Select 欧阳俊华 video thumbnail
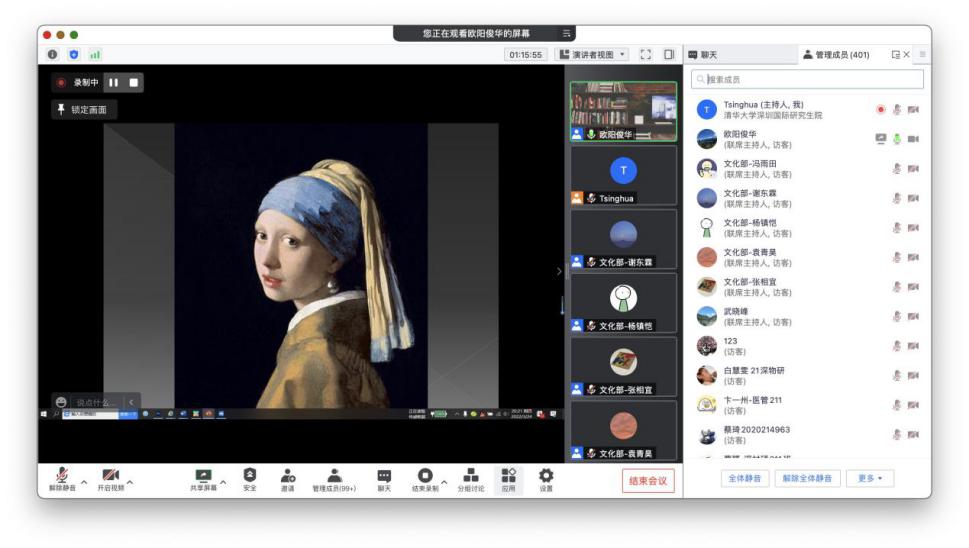 [x=624, y=112]
